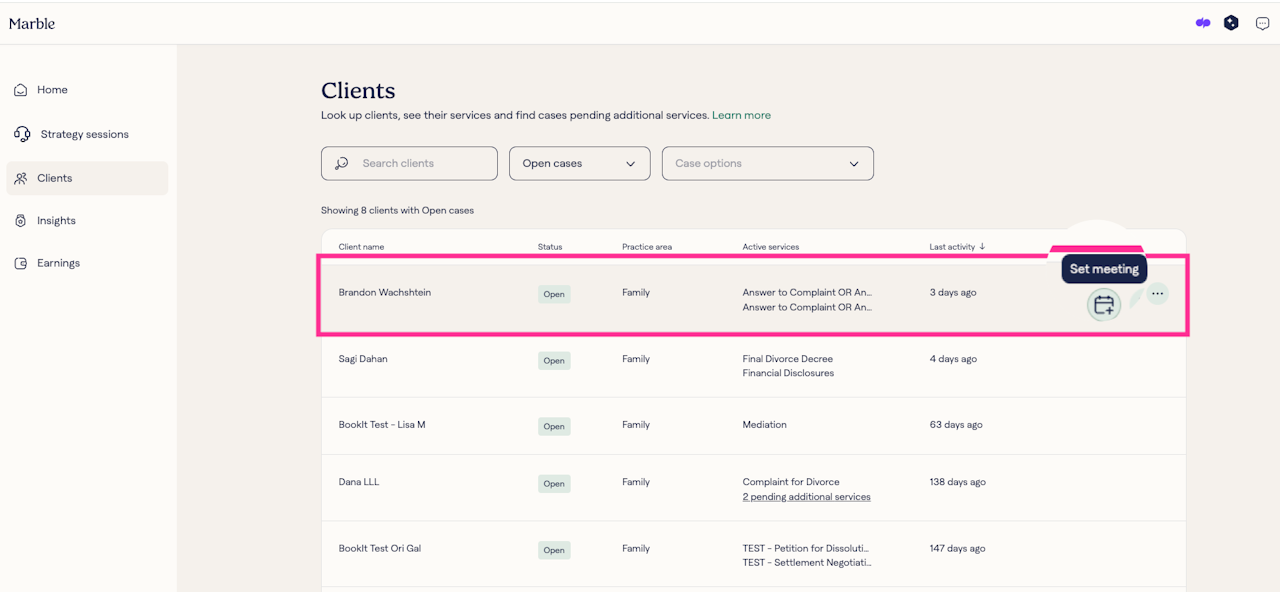Click the Home house icon in sidebar
Viewport: 1280px width, 592px height.
[x=21, y=90]
